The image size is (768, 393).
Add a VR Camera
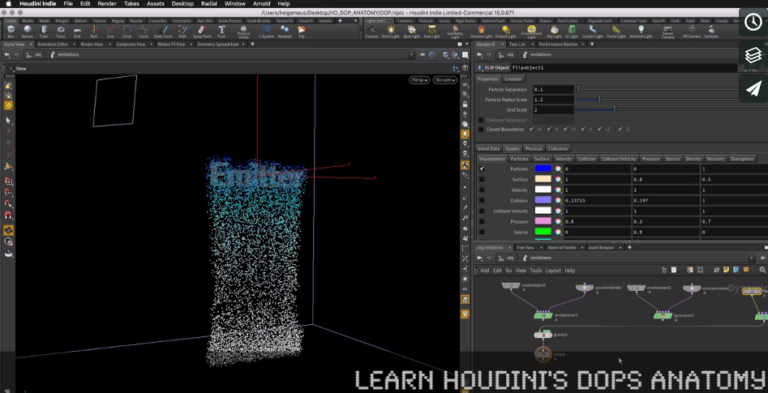point(691,32)
